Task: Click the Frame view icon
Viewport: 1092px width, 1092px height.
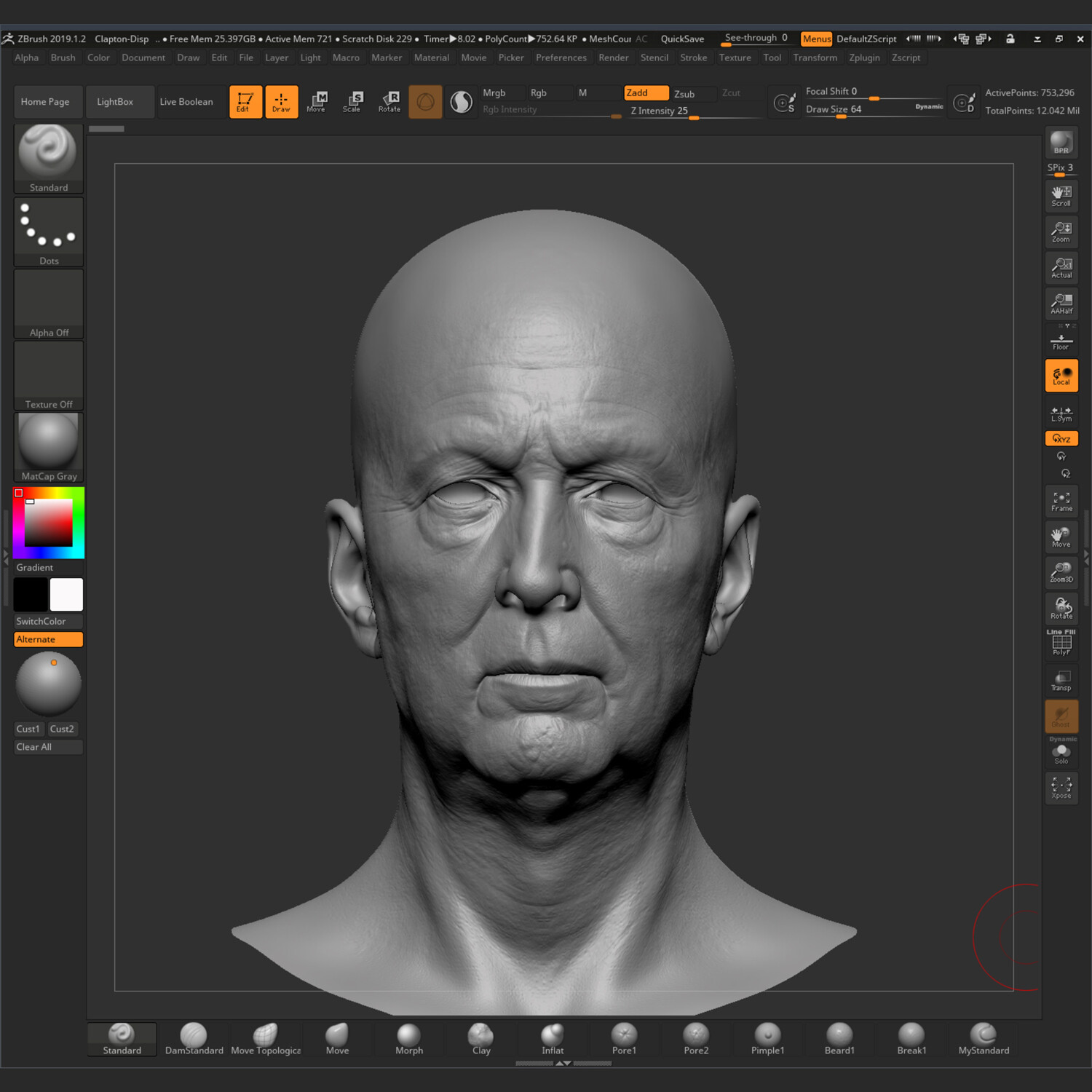Action: click(1061, 501)
